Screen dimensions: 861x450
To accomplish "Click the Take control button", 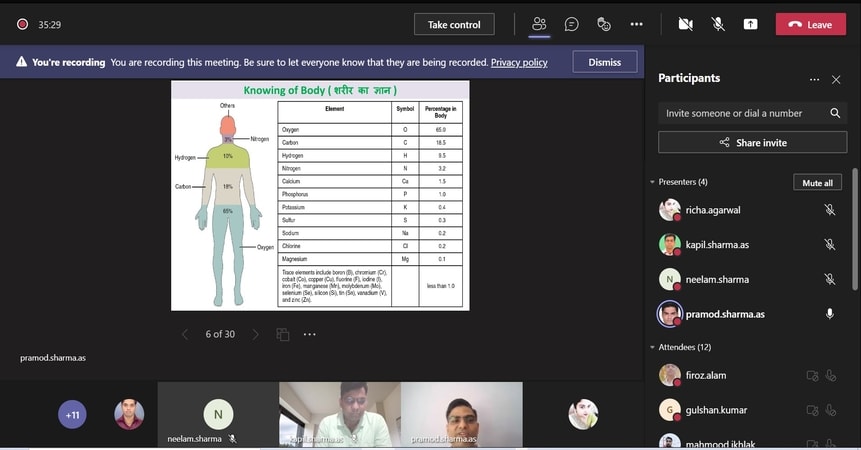I will click(454, 24).
